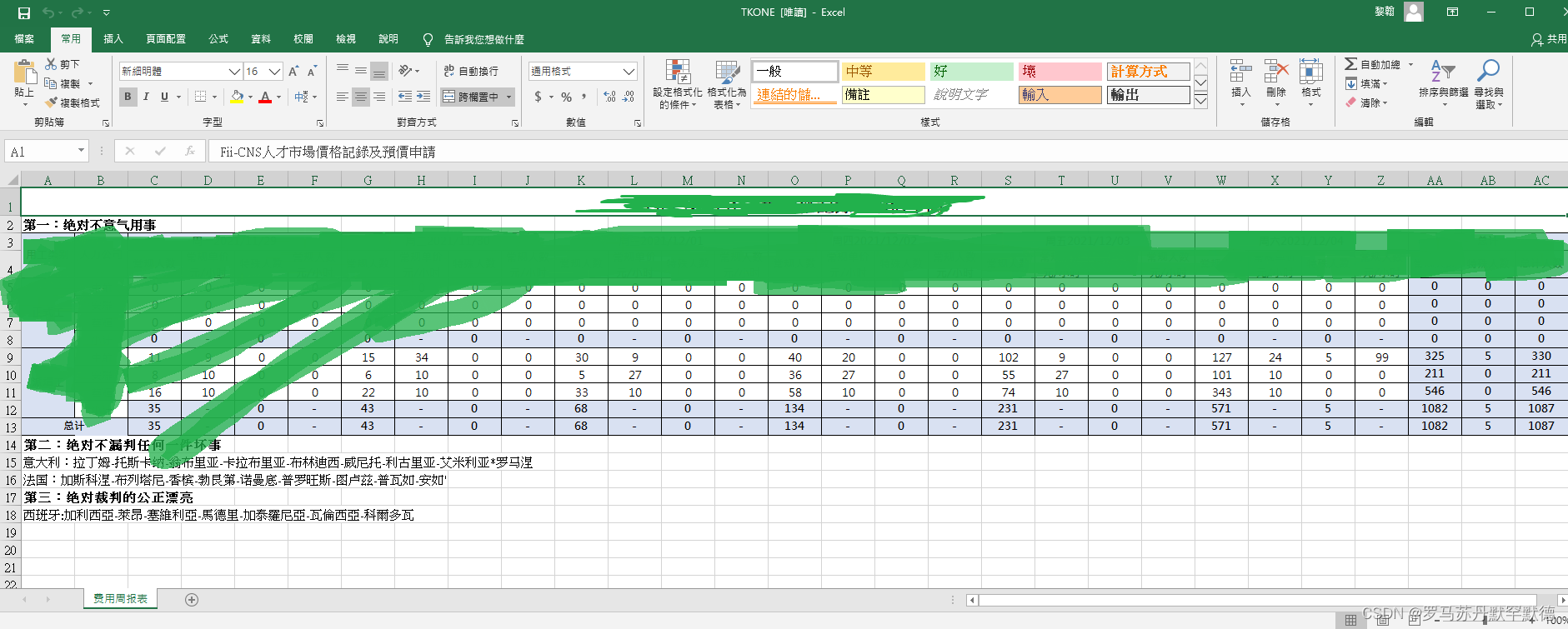Screen dimensions: 1568x629
Task: Apply the 計算方式 Calculation cell style
Action: coord(1149,72)
